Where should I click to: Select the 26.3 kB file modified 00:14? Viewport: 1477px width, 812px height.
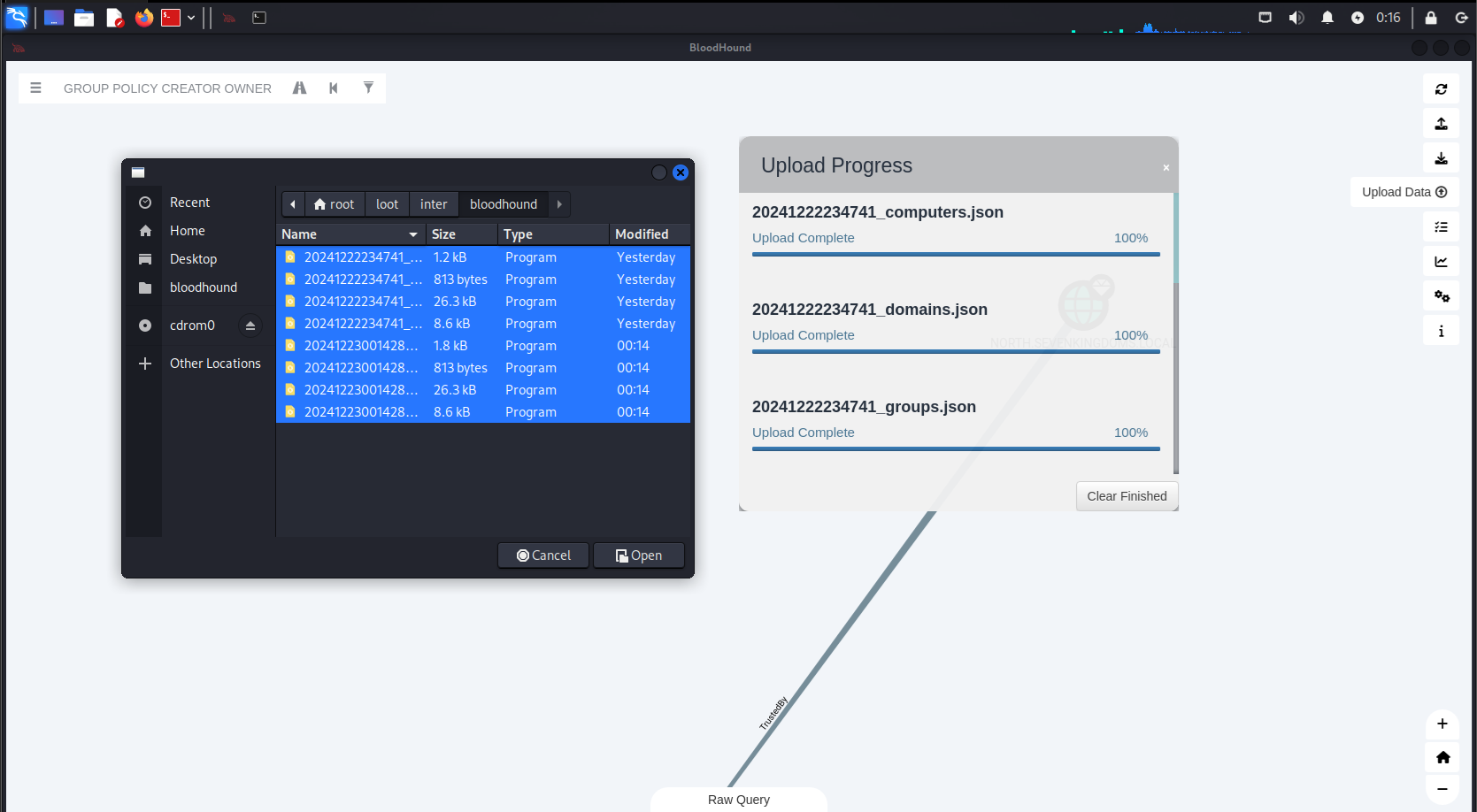click(483, 390)
